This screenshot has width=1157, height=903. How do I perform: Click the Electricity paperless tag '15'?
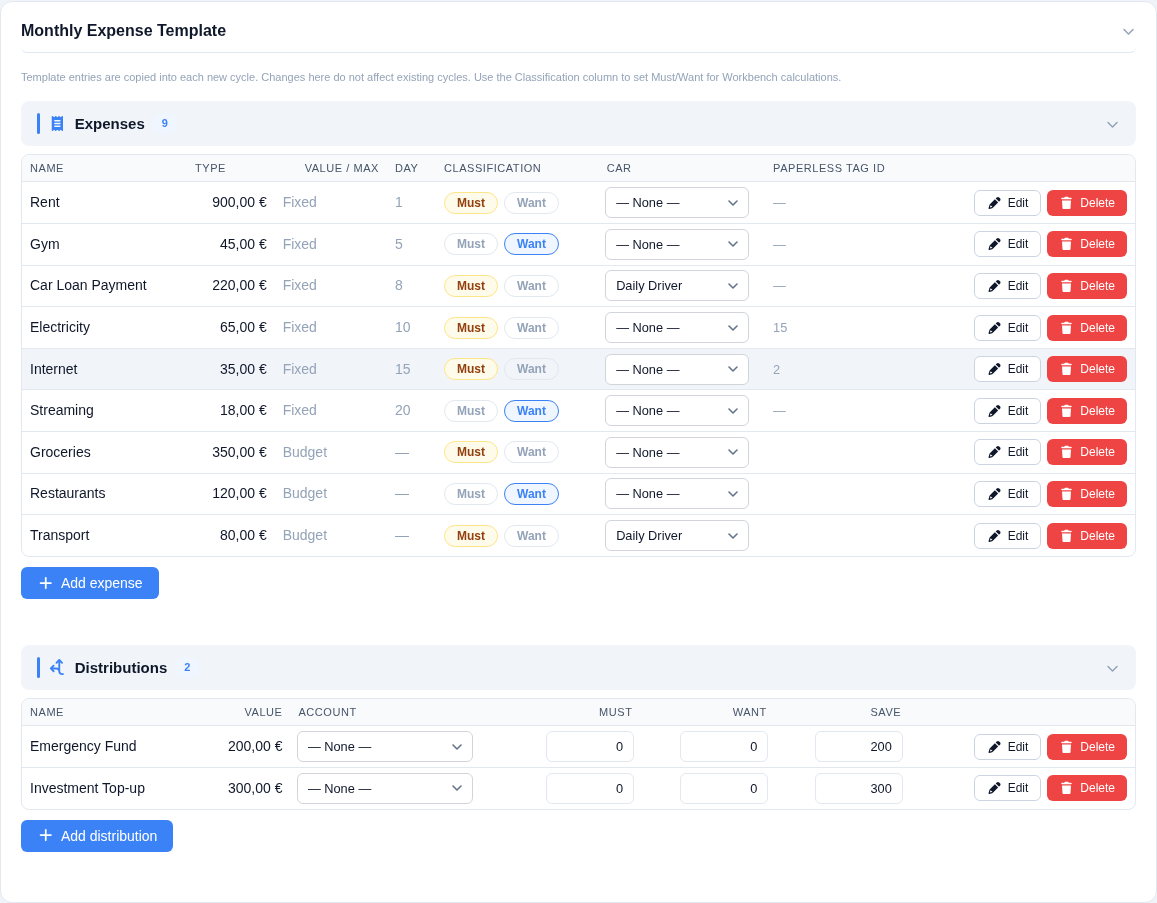click(x=780, y=328)
